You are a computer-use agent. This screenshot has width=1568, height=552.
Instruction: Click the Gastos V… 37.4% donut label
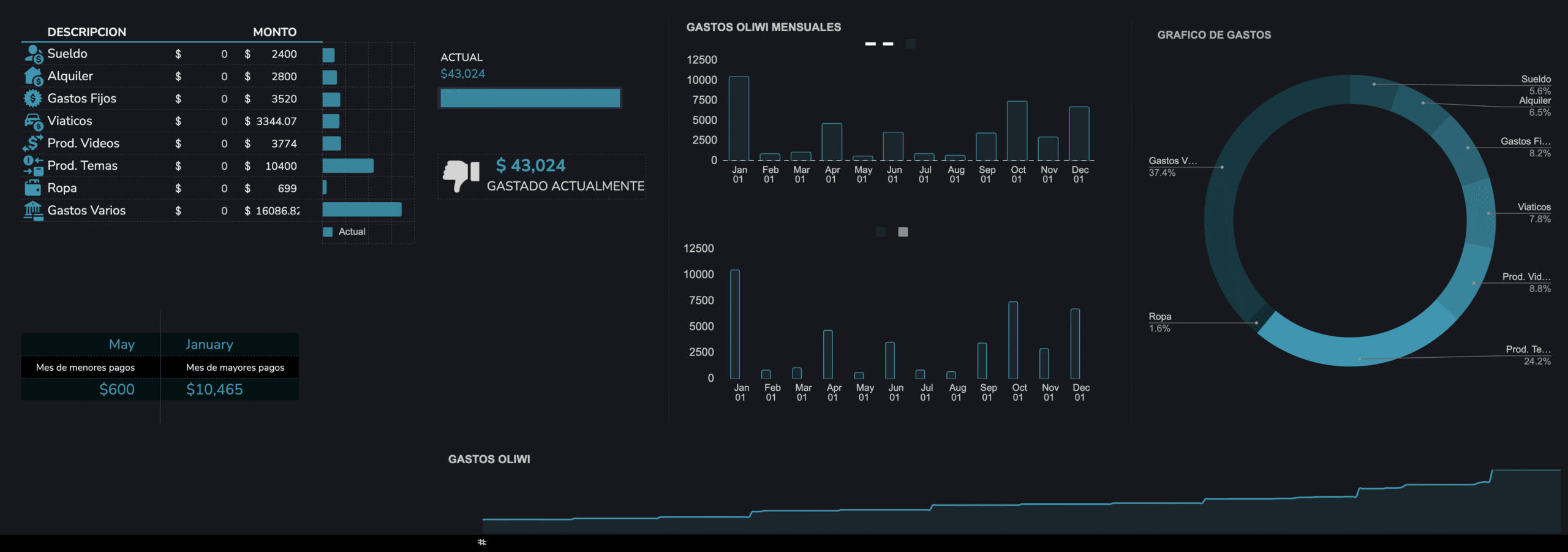[x=1173, y=167]
